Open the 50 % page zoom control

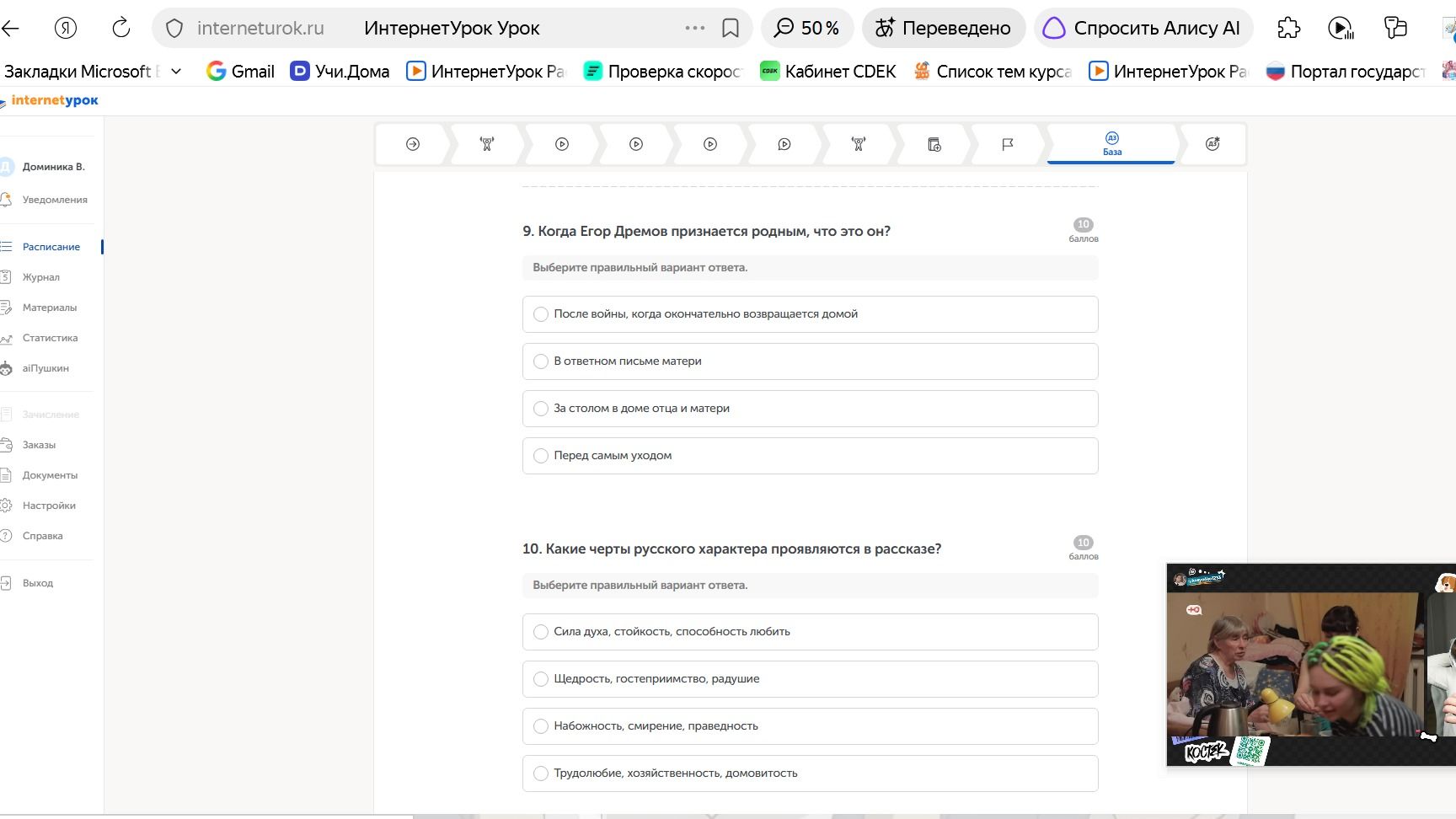click(807, 28)
